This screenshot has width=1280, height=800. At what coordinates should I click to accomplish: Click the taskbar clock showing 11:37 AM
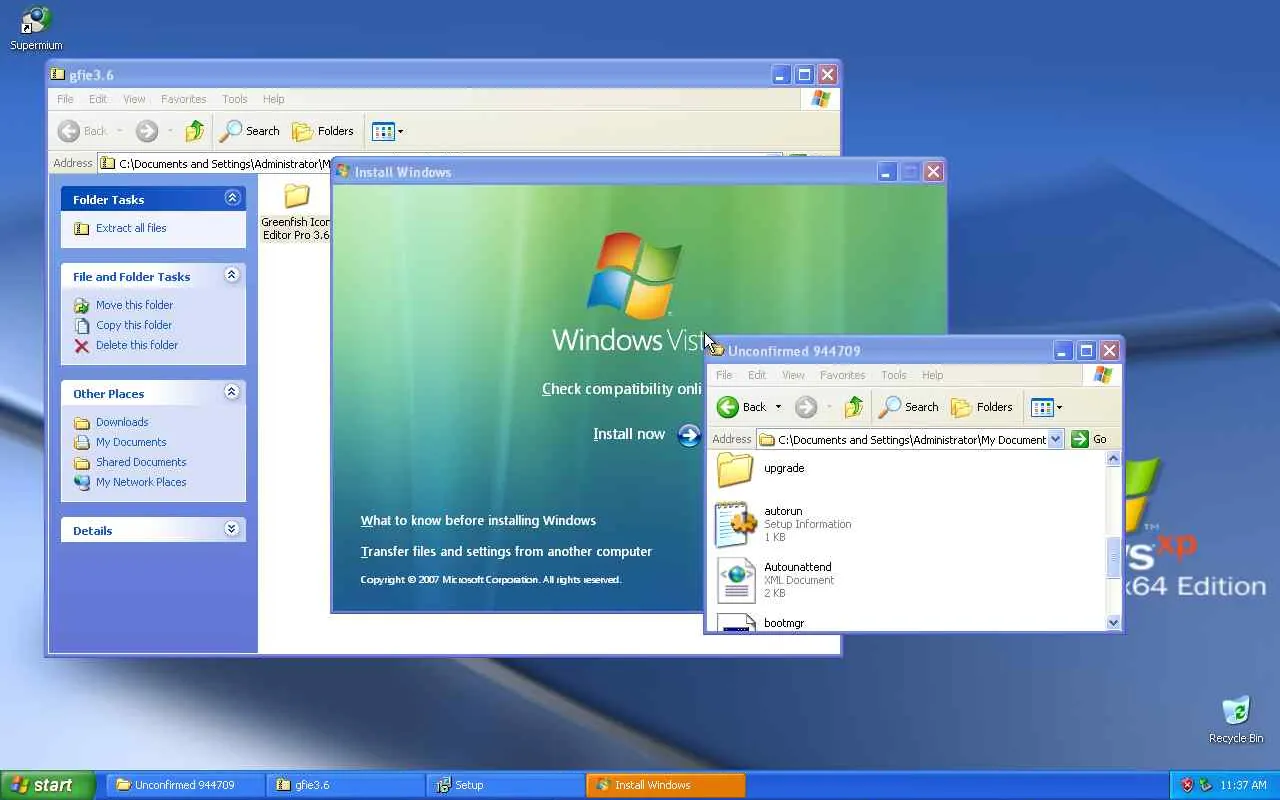tap(1244, 785)
